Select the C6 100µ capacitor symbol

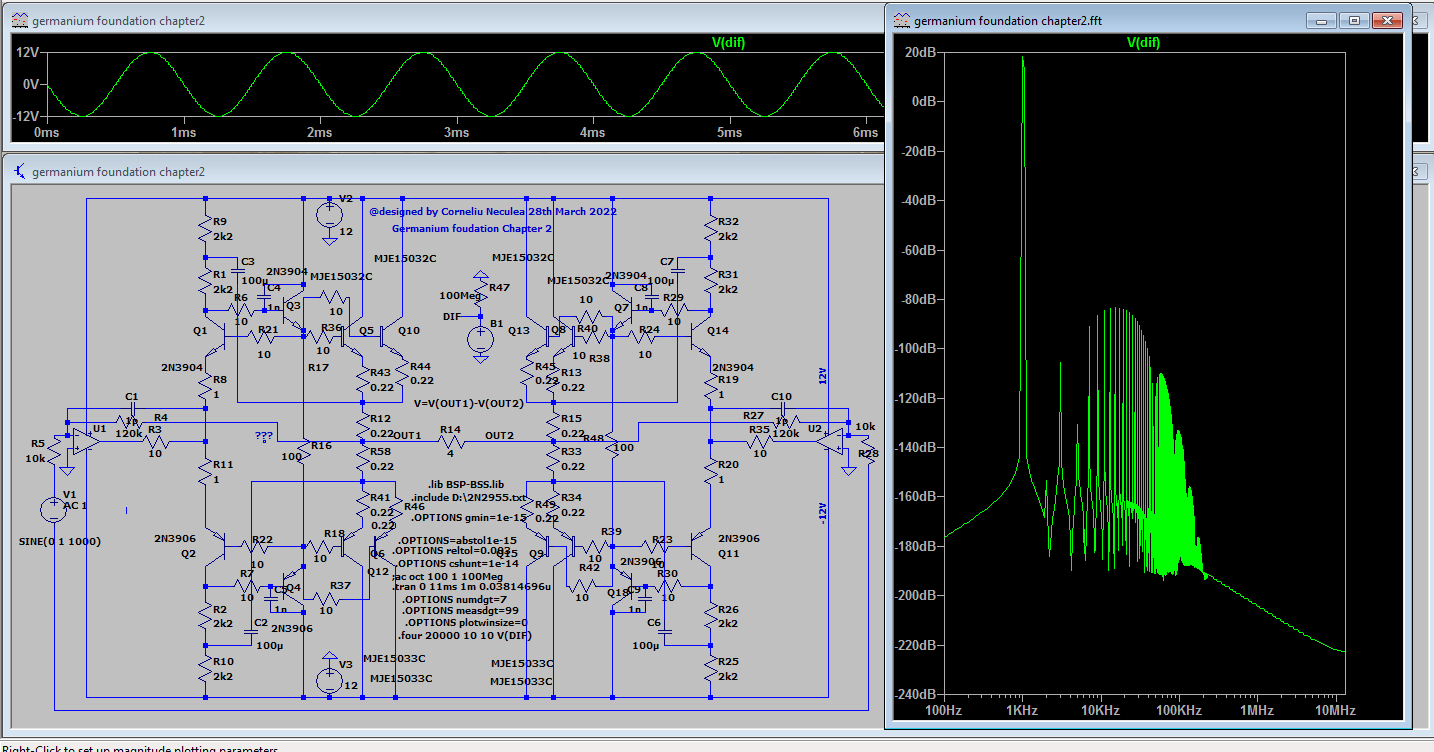coord(667,632)
